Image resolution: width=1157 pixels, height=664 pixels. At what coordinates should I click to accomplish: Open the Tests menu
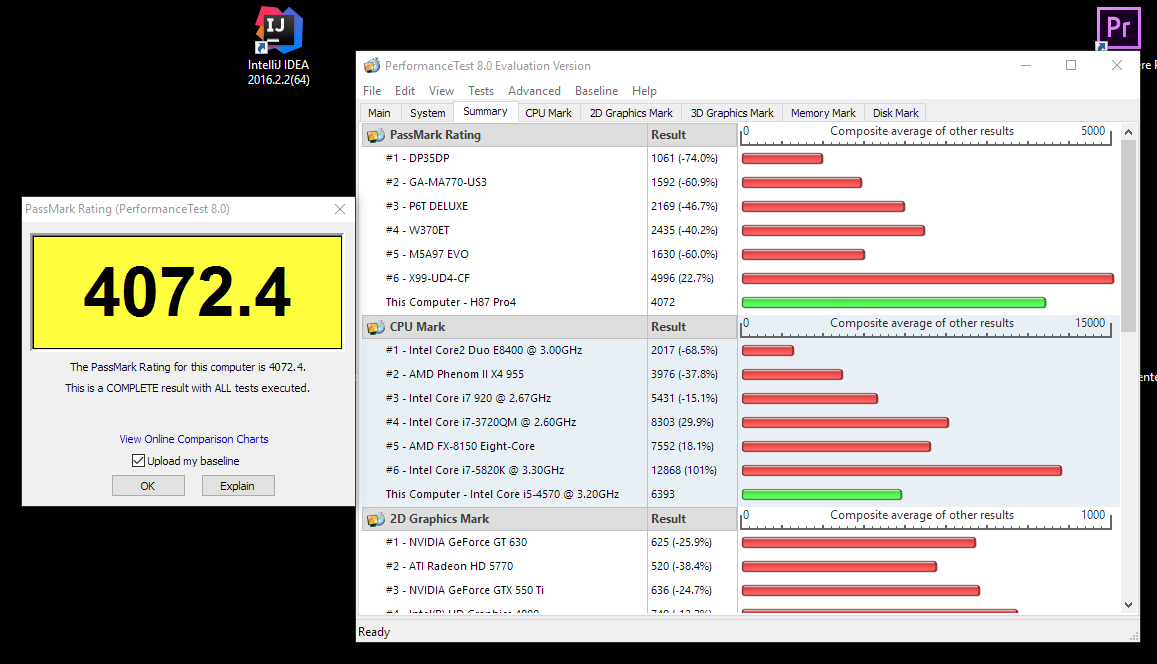pos(480,91)
